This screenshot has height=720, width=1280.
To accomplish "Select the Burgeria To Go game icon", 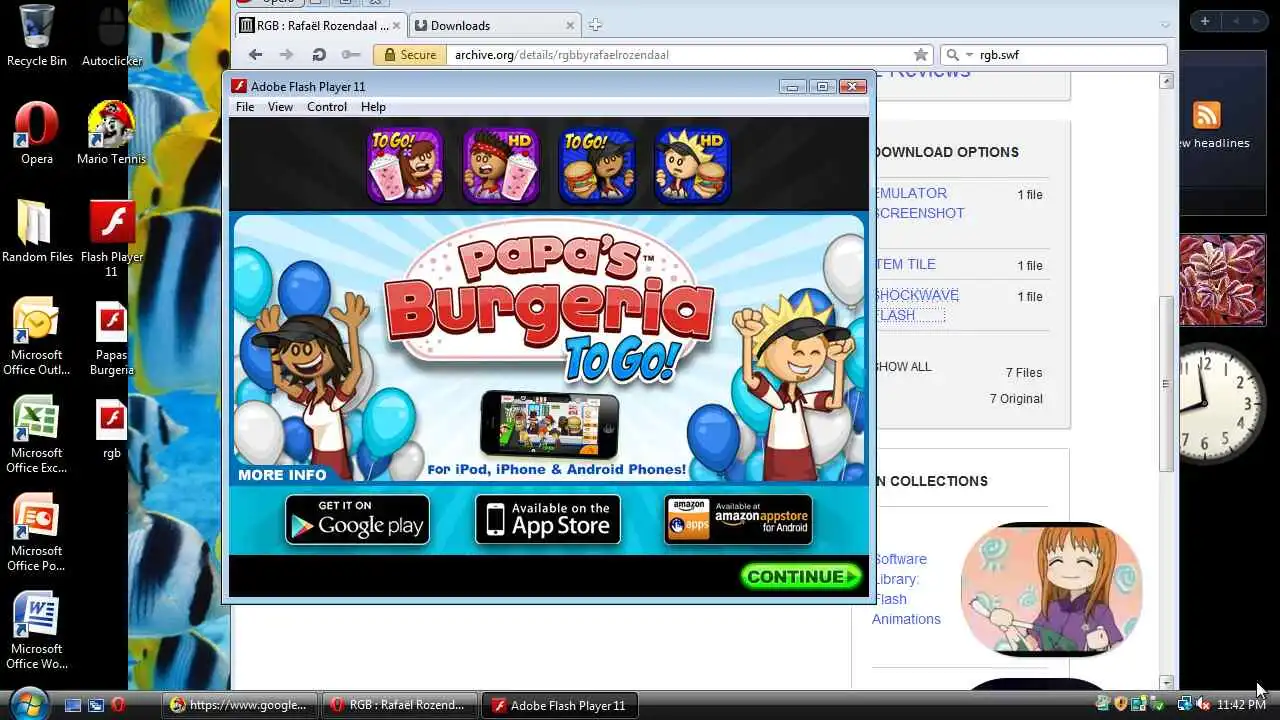I will click(x=596, y=165).
